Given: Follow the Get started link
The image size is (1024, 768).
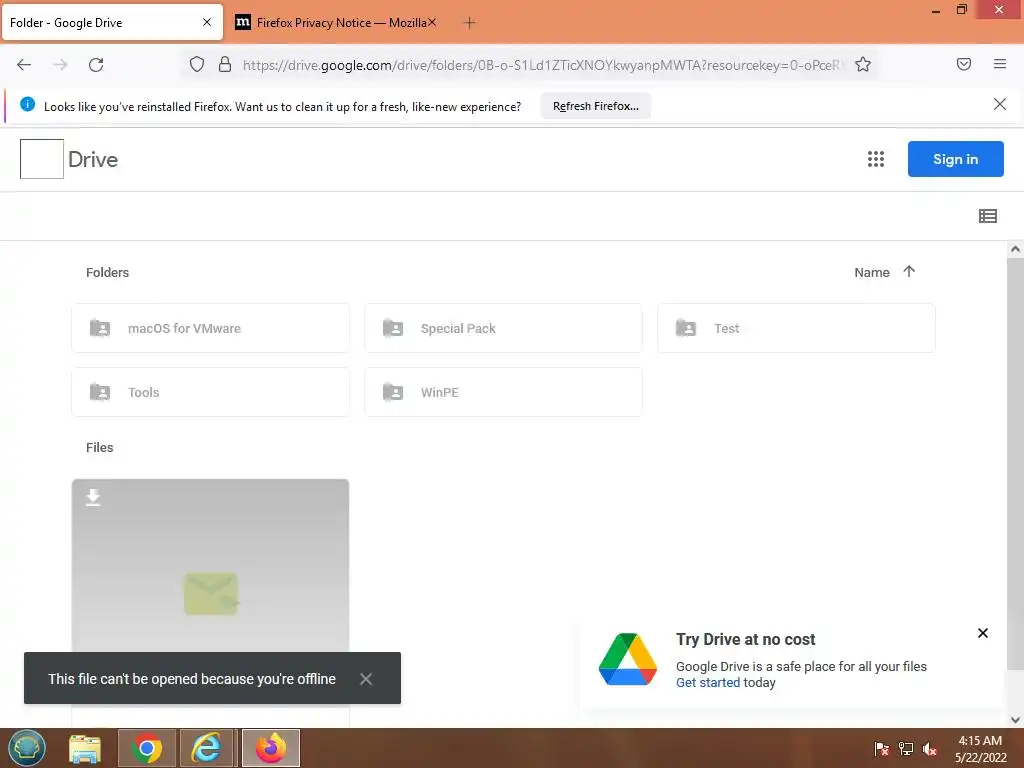Looking at the screenshot, I should (x=708, y=682).
